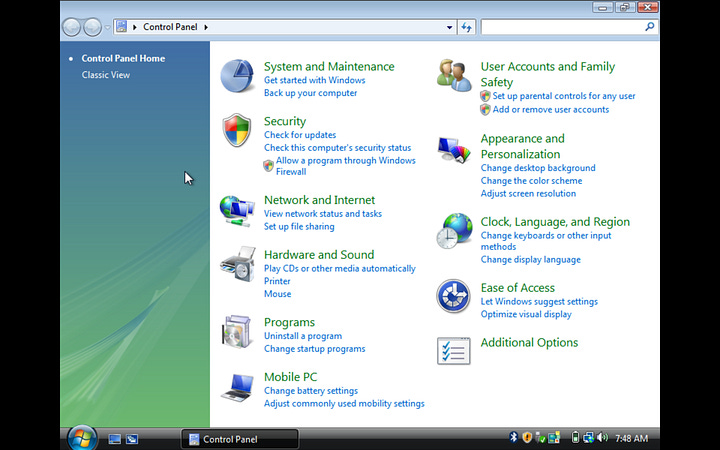Click Switch between windows quick launch icon
Viewport: 720px width, 450px height.
pyautogui.click(x=132, y=439)
